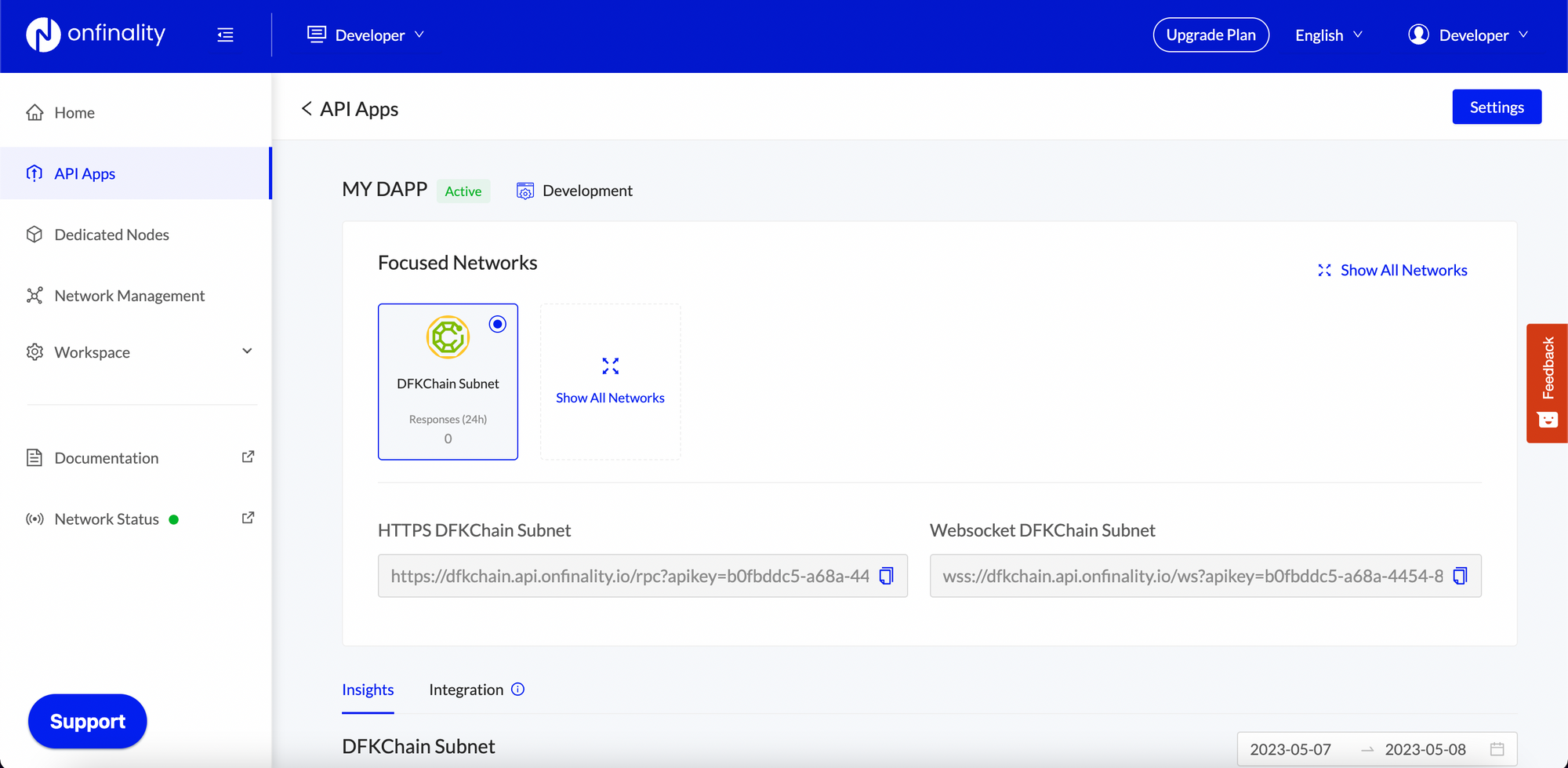Switch to the Insights tab
This screenshot has height=768, width=1568.
(x=368, y=690)
